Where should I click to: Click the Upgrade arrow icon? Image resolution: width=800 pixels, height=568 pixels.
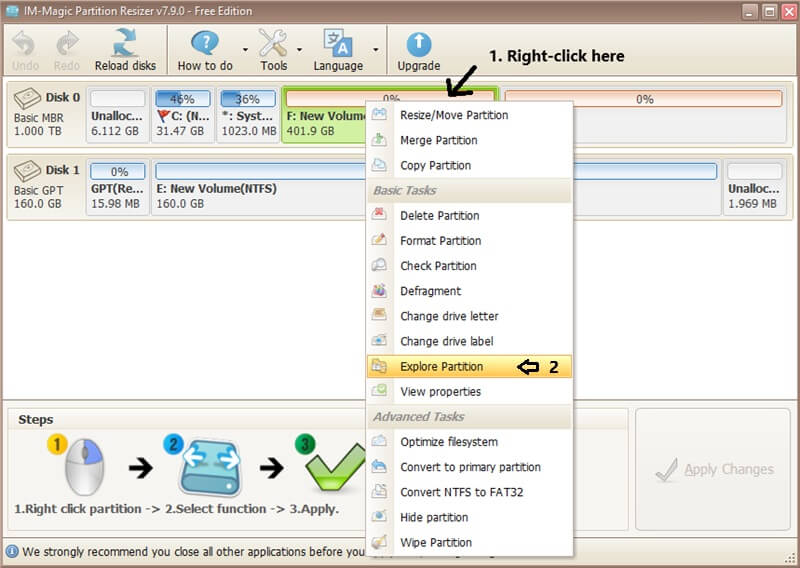coord(418,45)
